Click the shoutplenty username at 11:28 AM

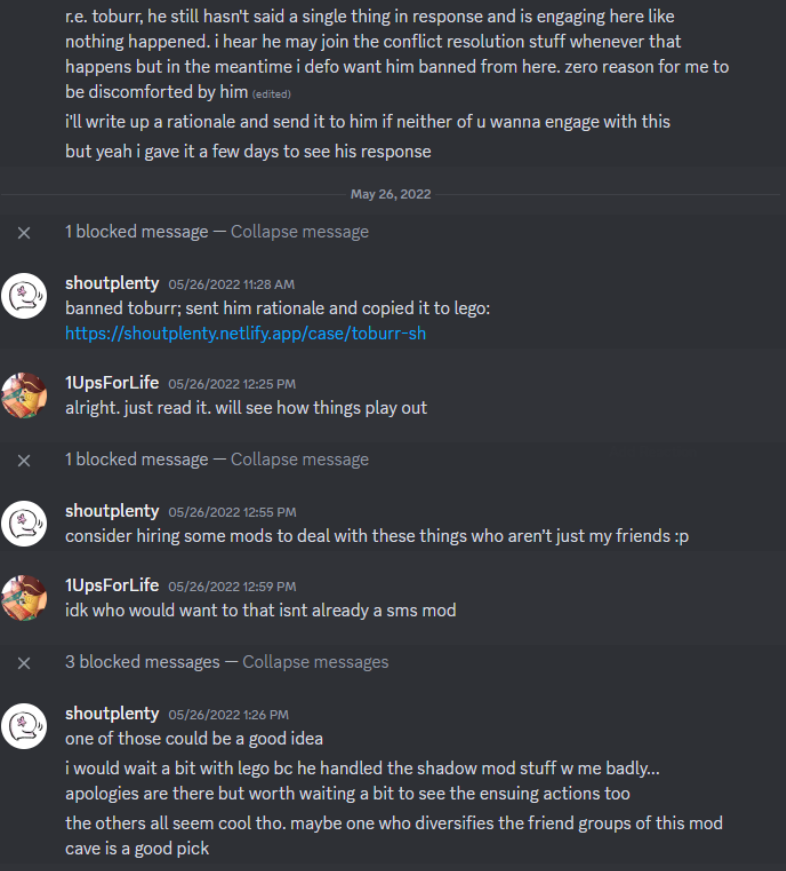pos(112,283)
